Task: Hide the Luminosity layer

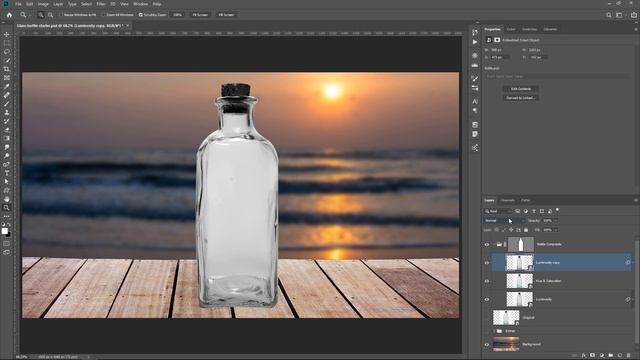Action: [x=487, y=300]
